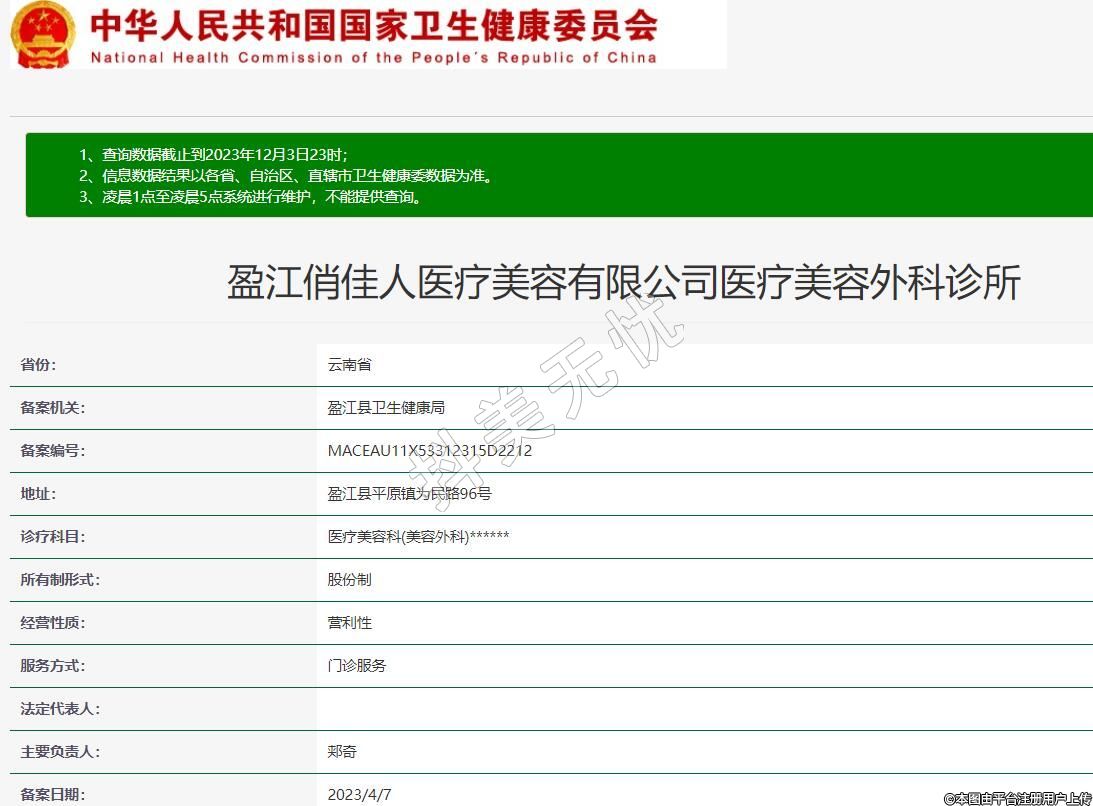The image size is (1093, 806).
Task: Click the empty 法定代表人 value cell
Action: (x=700, y=709)
